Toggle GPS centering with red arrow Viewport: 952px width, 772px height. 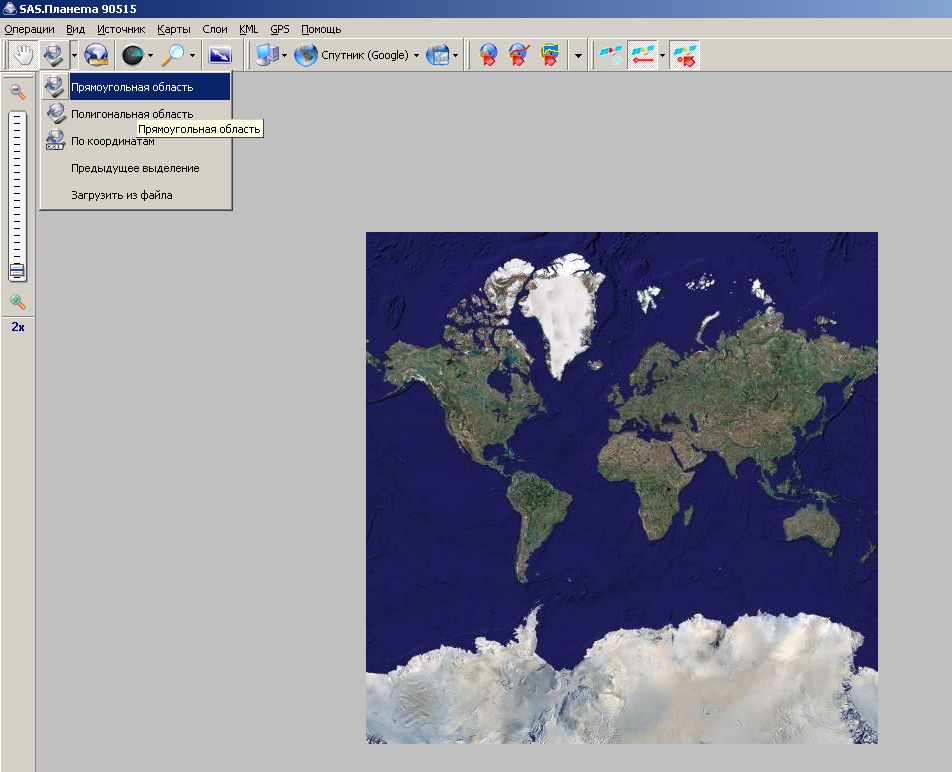tap(685, 55)
